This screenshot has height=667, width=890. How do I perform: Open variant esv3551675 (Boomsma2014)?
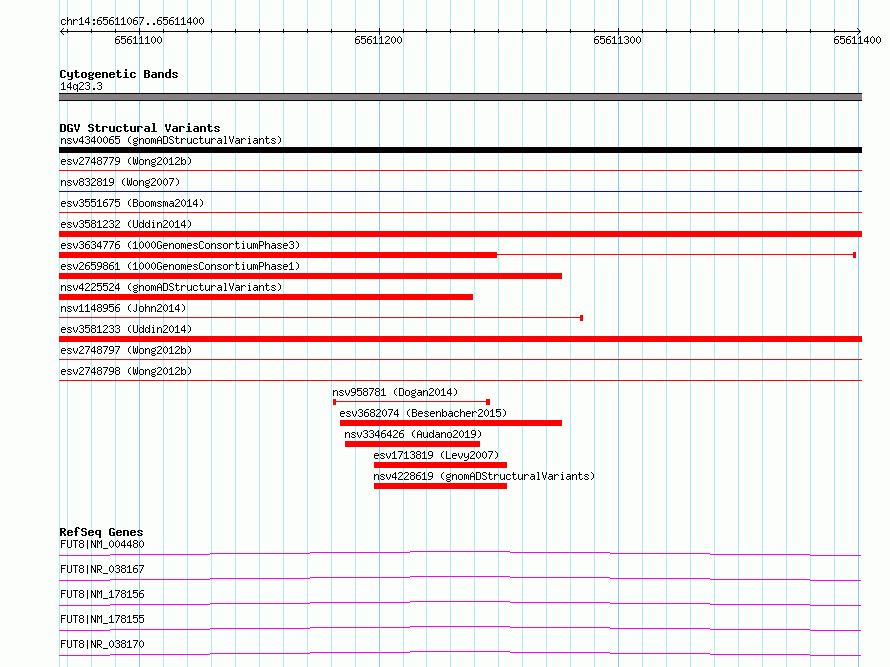point(132,203)
